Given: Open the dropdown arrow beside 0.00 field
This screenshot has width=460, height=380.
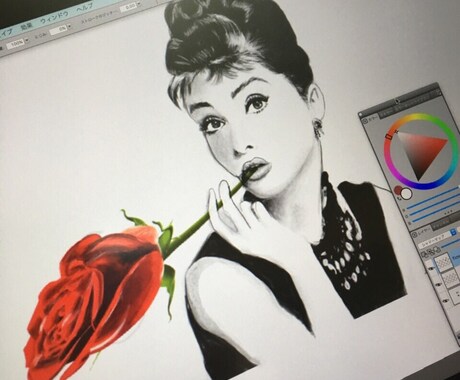Looking at the screenshot, I should [139, 3].
